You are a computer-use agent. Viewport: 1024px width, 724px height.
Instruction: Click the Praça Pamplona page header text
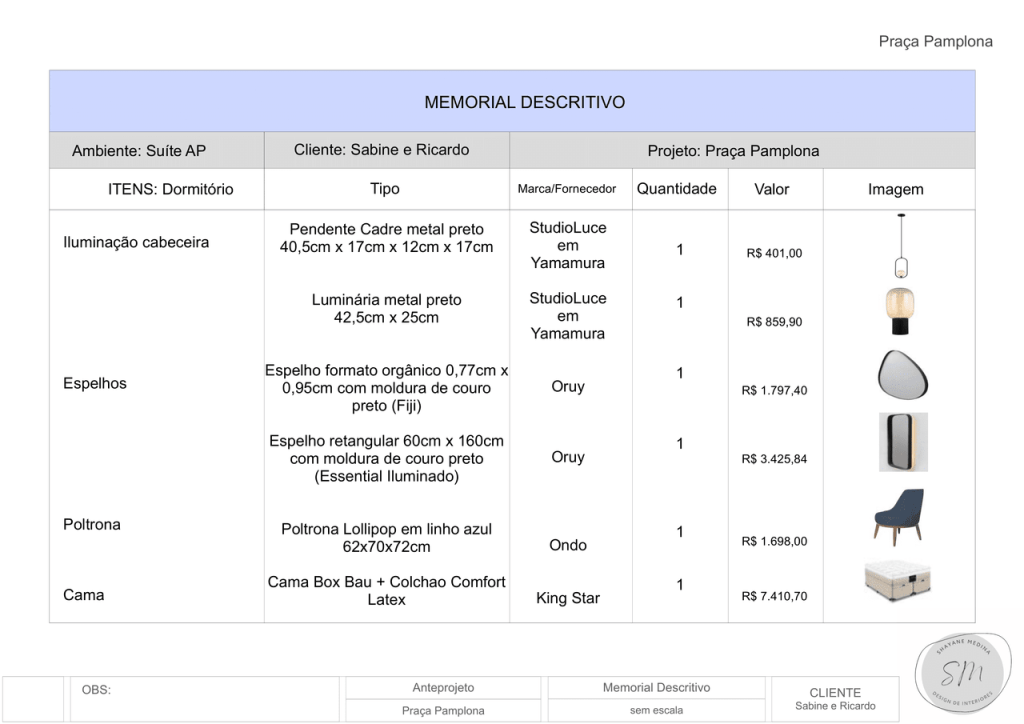(x=935, y=41)
